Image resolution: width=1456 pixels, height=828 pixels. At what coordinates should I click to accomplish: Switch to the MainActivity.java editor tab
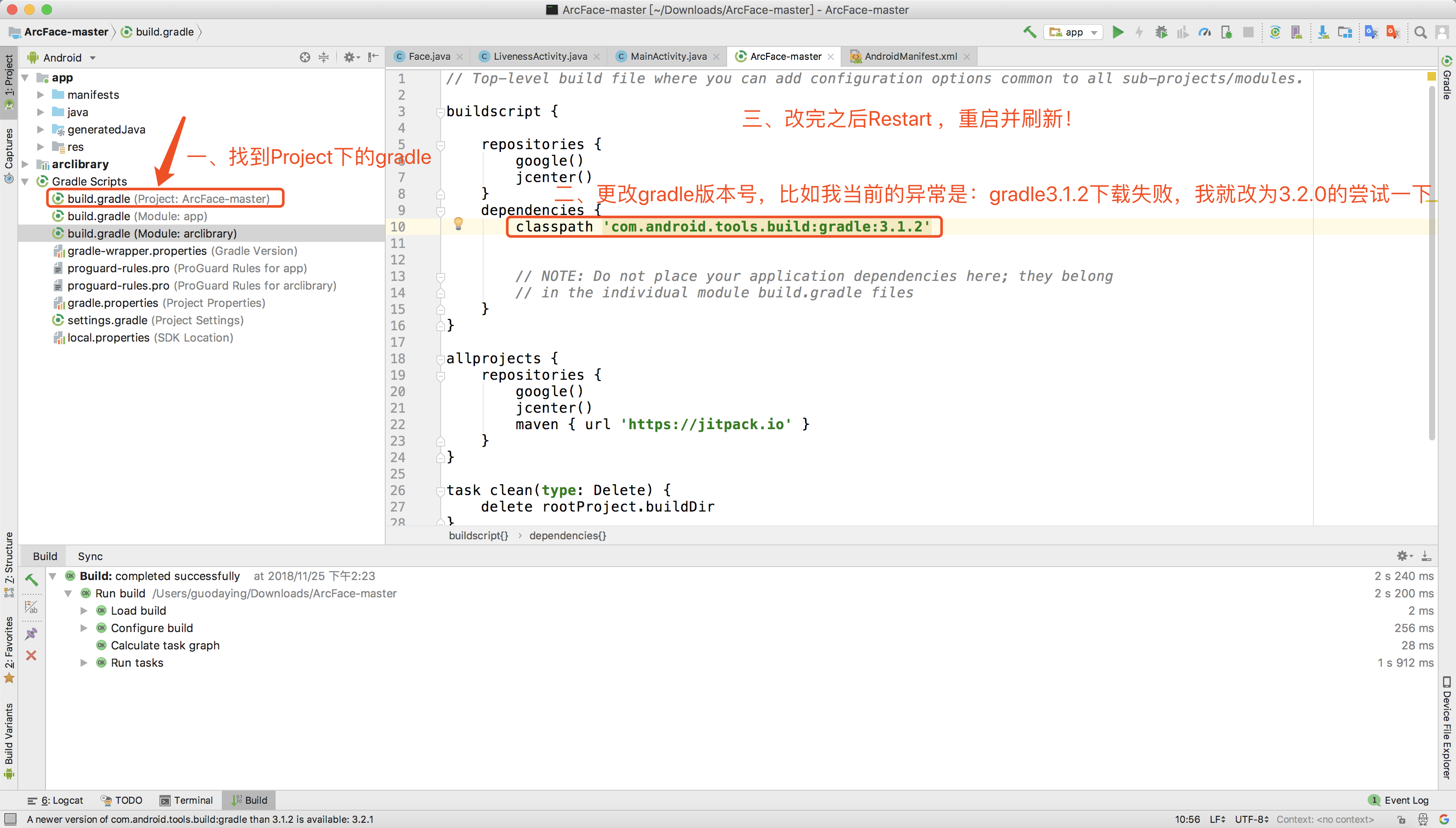point(668,56)
